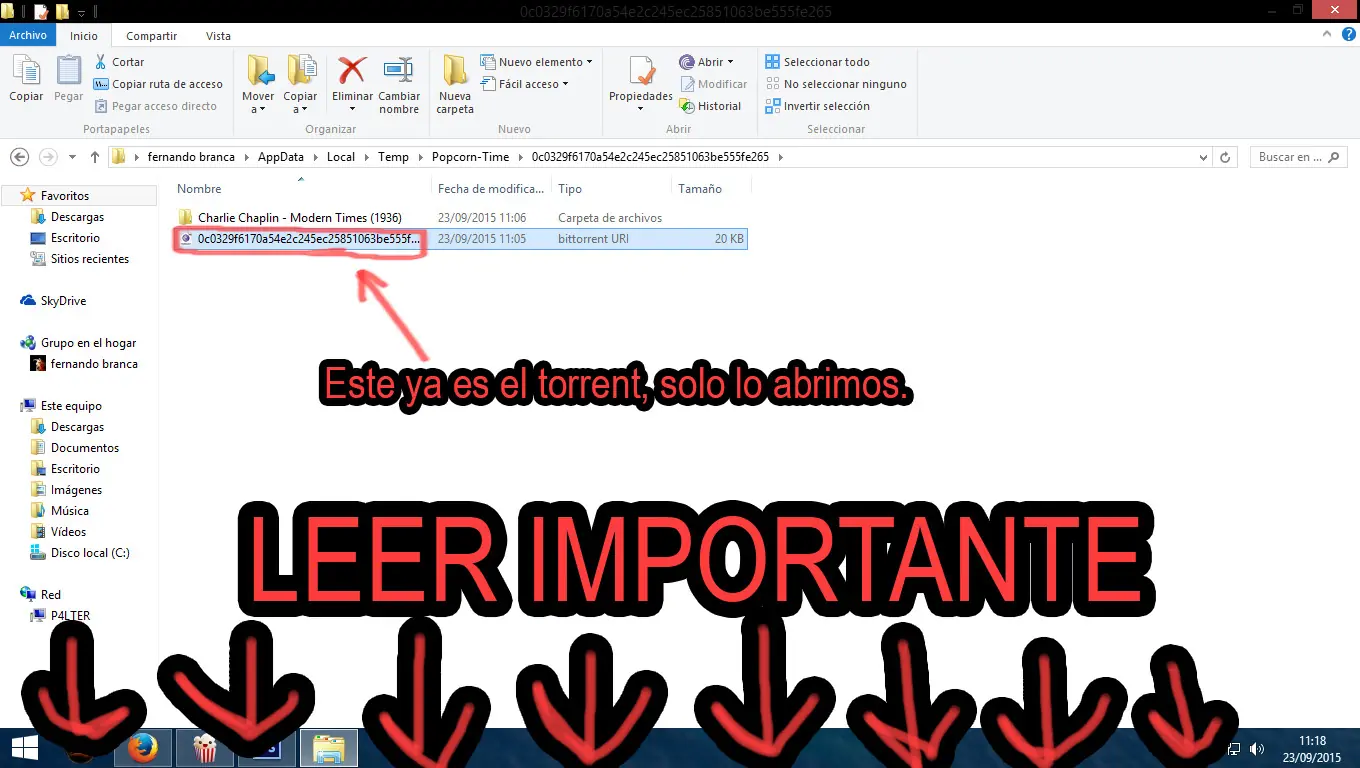Select the 0c0329f6170a54e2c245 torrent file
1360x768 pixels.
tap(460, 239)
